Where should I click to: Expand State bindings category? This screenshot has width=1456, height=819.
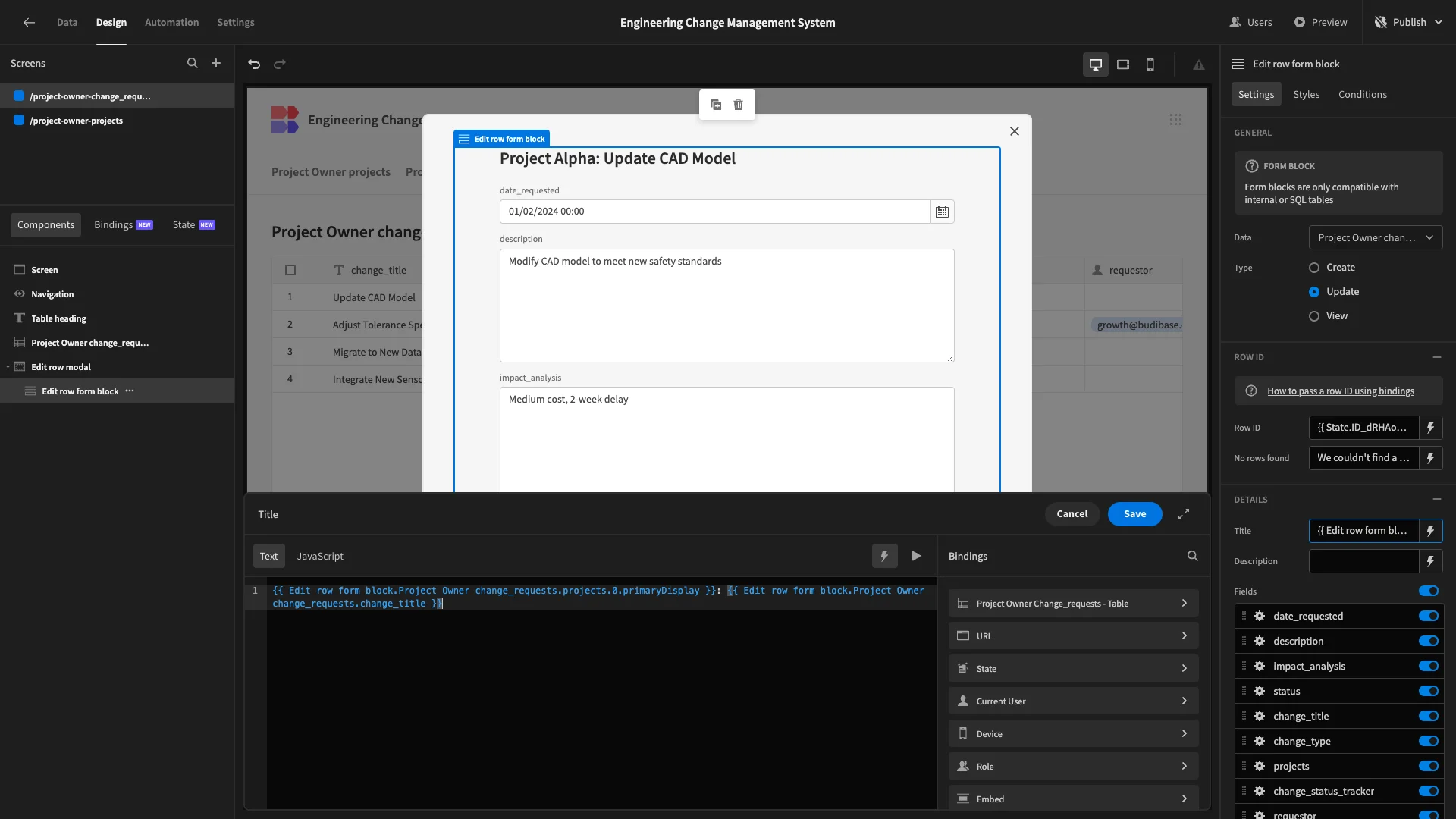coord(1073,669)
